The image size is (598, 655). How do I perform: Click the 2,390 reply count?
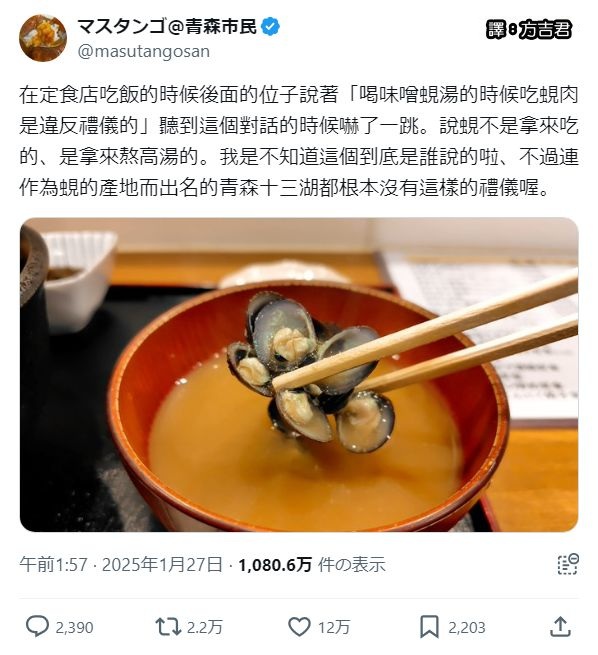(74, 627)
